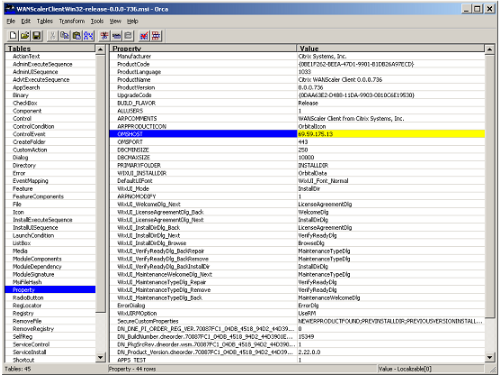This screenshot has height=381, width=500.
Task: Click the Paste clipboard toolbar icon
Action: pyautogui.click(x=77, y=36)
